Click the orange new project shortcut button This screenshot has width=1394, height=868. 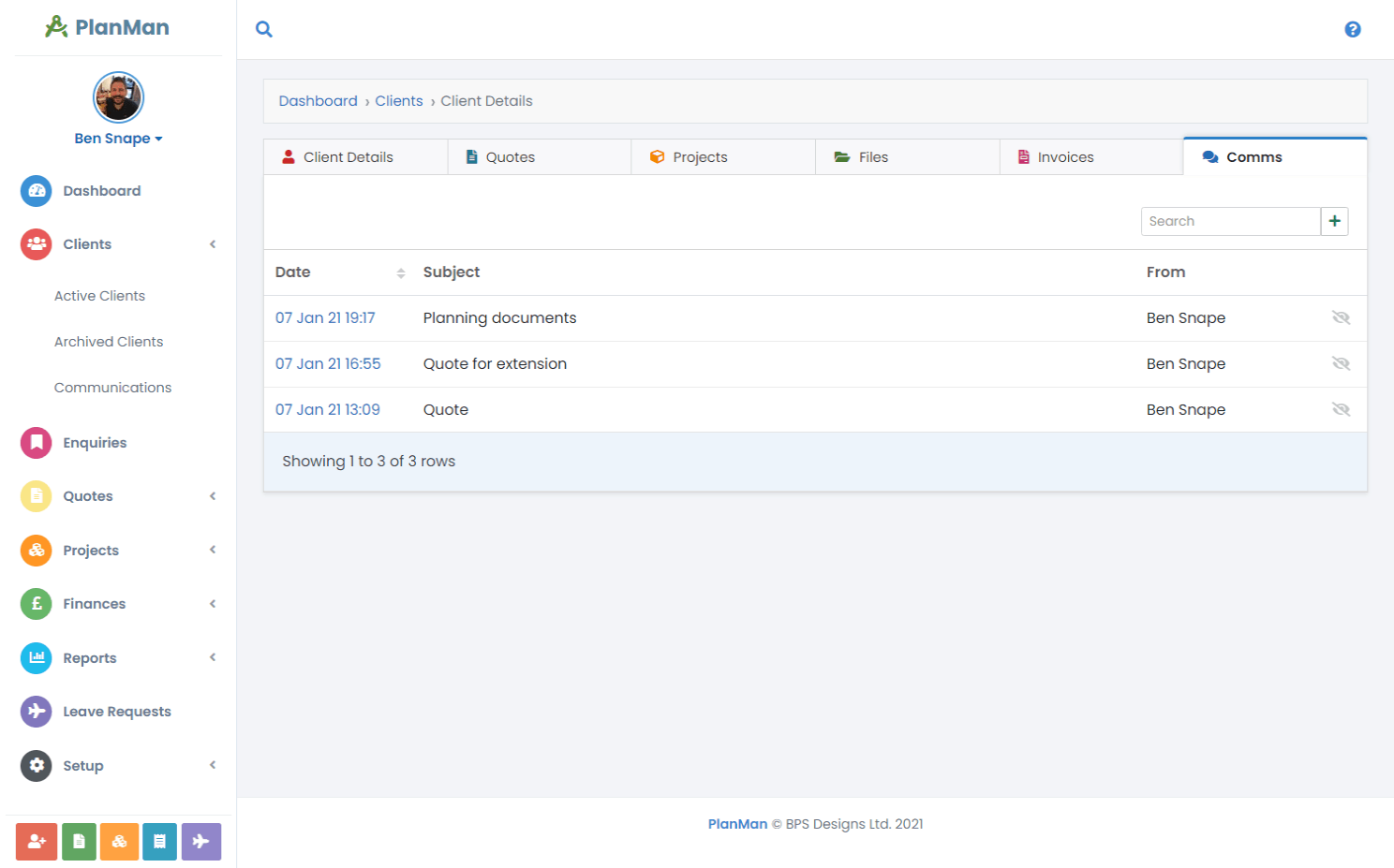click(119, 842)
